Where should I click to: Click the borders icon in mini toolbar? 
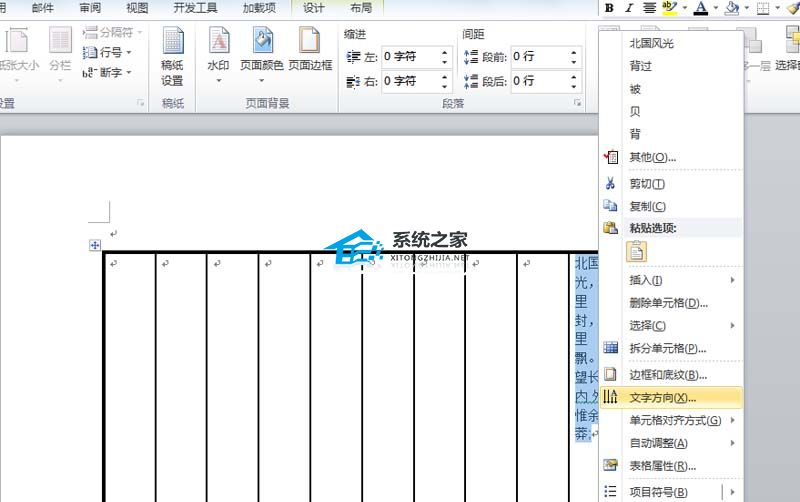[763, 8]
